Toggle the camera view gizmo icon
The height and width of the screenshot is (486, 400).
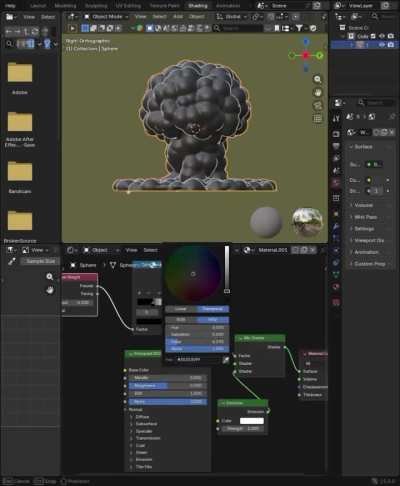click(x=318, y=105)
